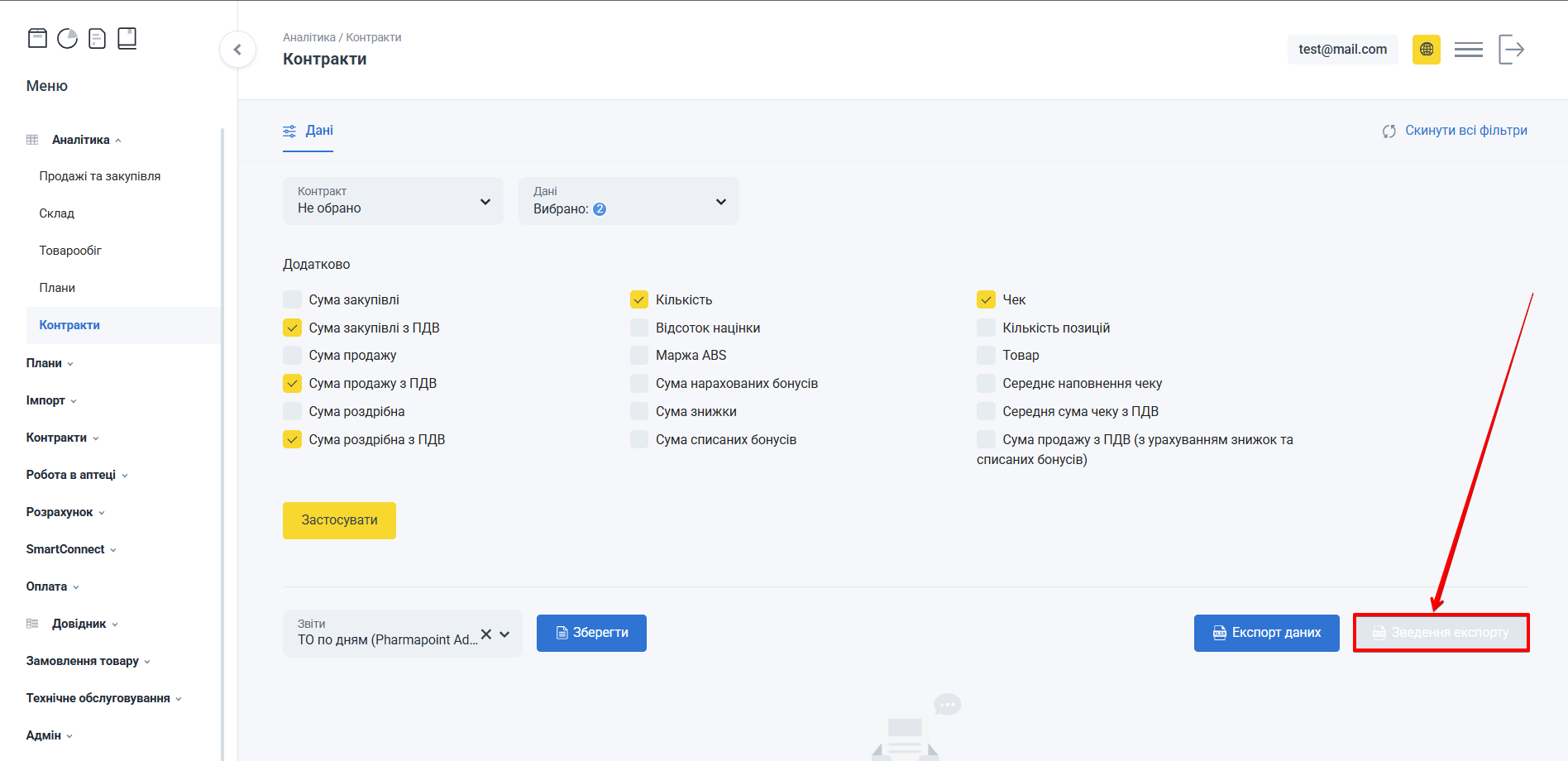Open the hamburger menu icon
1568x761 pixels.
pos(1468,50)
